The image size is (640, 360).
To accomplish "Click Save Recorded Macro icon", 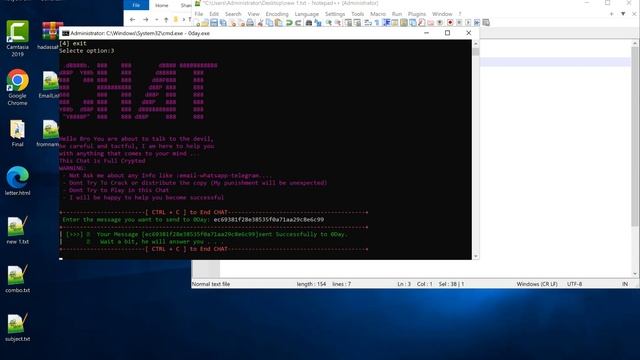I will pyautogui.click(x=485, y=23).
